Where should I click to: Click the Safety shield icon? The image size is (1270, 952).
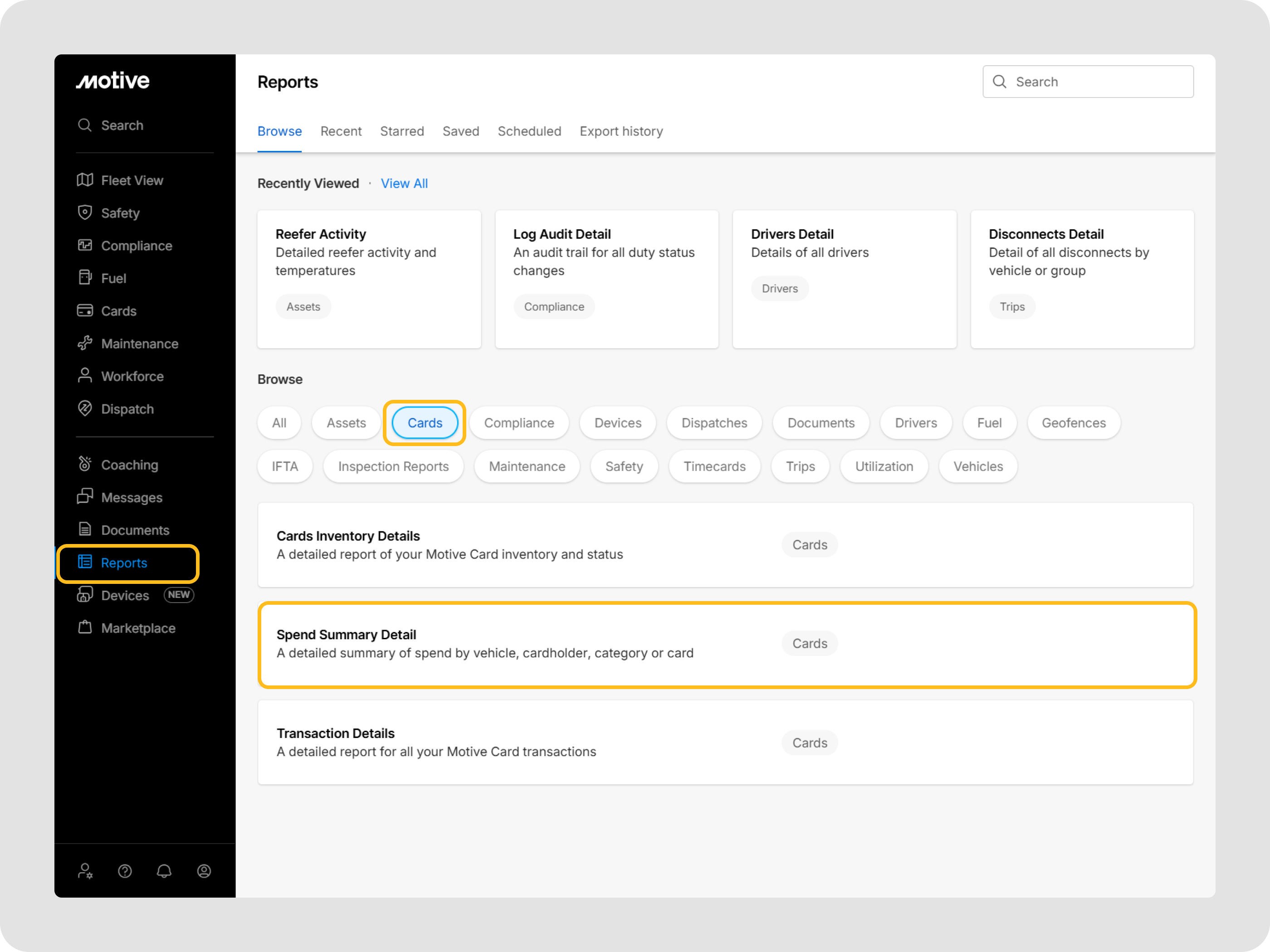(x=85, y=213)
